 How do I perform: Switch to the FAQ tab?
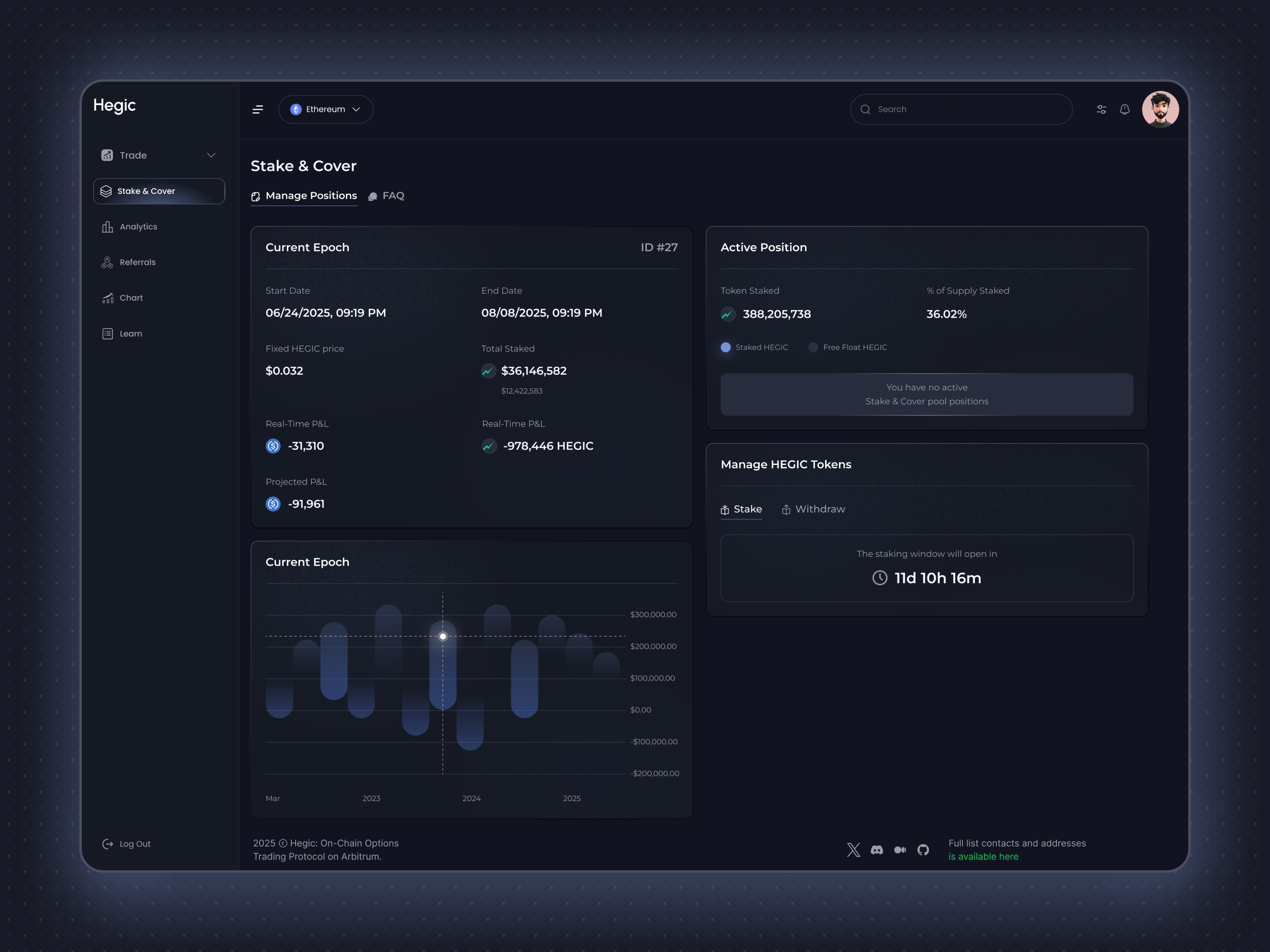point(393,196)
